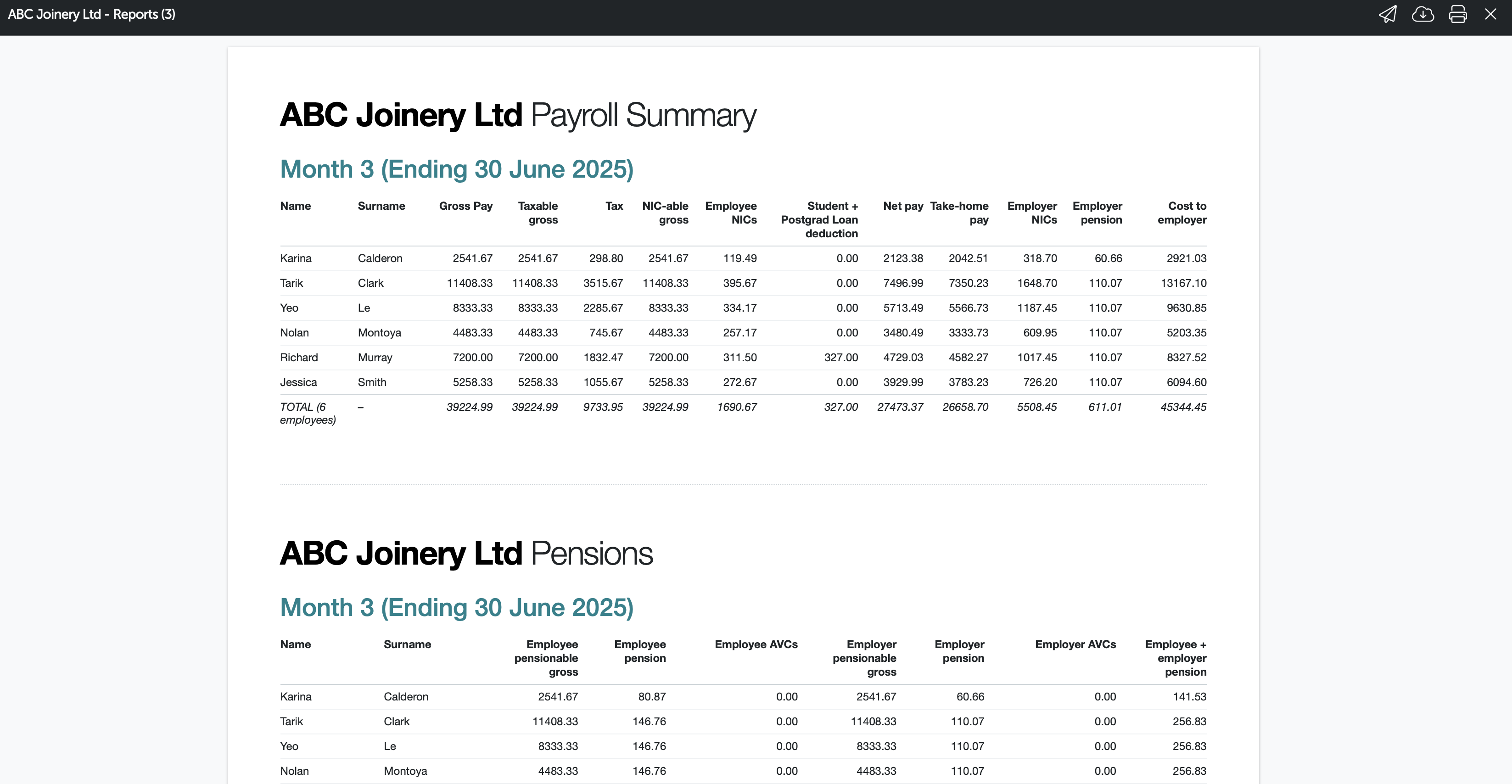Click the Take-home pay column header
1512x784 pixels.
coord(959,213)
